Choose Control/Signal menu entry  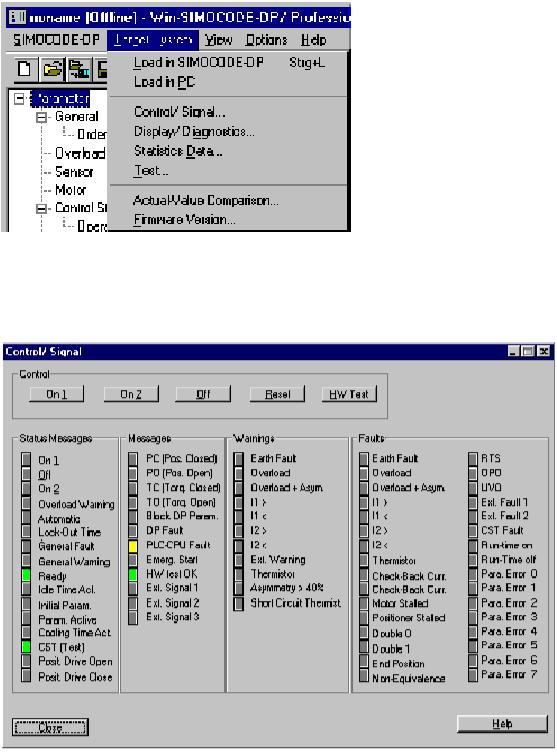click(228, 112)
